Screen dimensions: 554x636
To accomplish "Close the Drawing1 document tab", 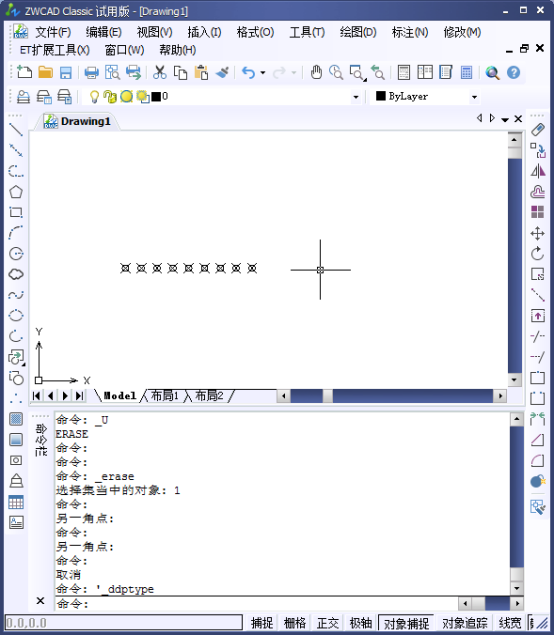I will (x=518, y=119).
